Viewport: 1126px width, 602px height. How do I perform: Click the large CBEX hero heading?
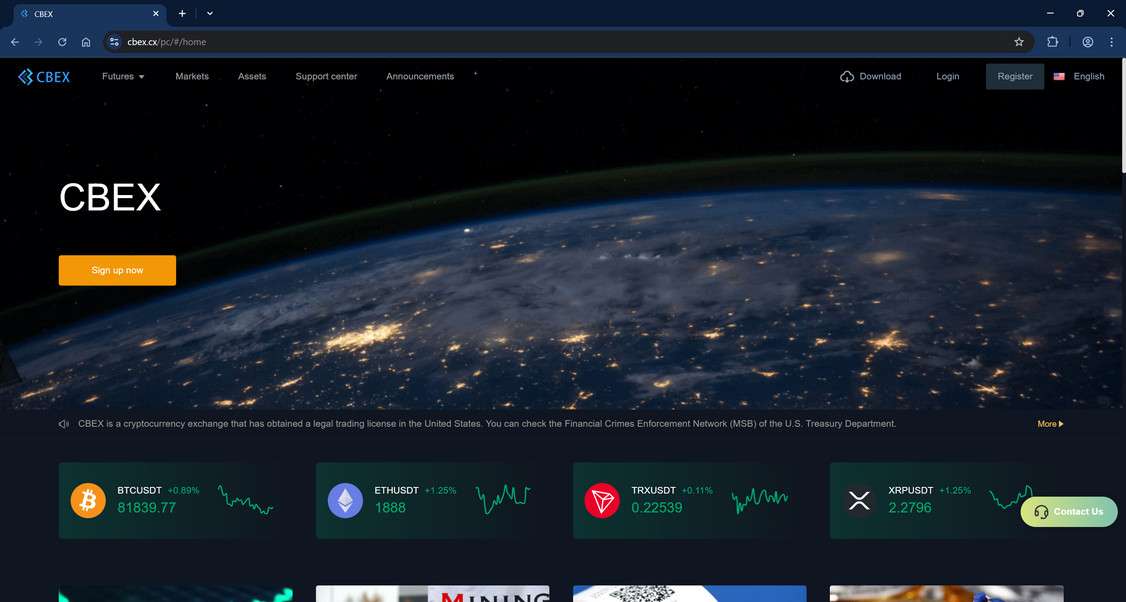pos(110,197)
